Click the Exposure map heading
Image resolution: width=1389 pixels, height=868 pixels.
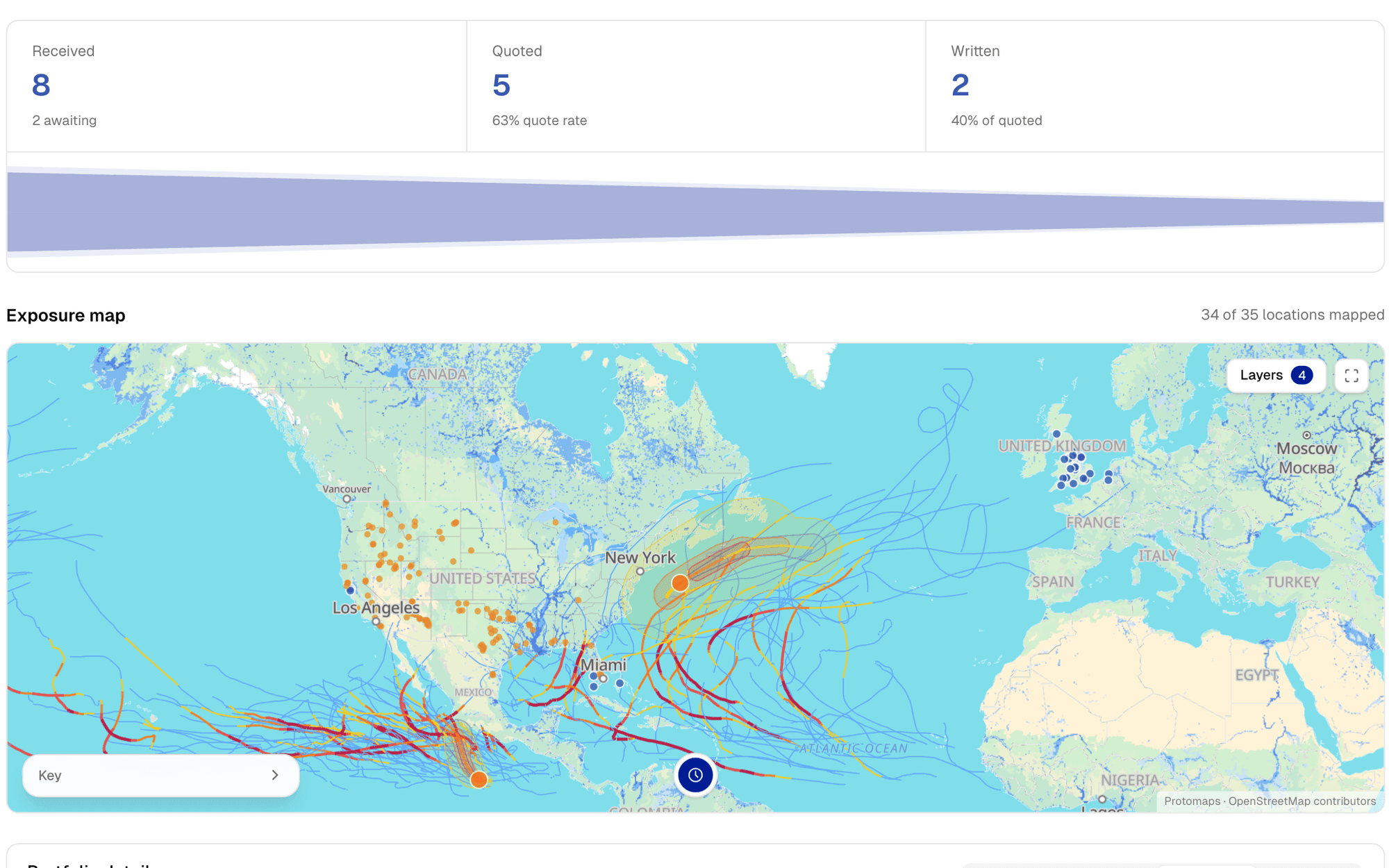[66, 315]
